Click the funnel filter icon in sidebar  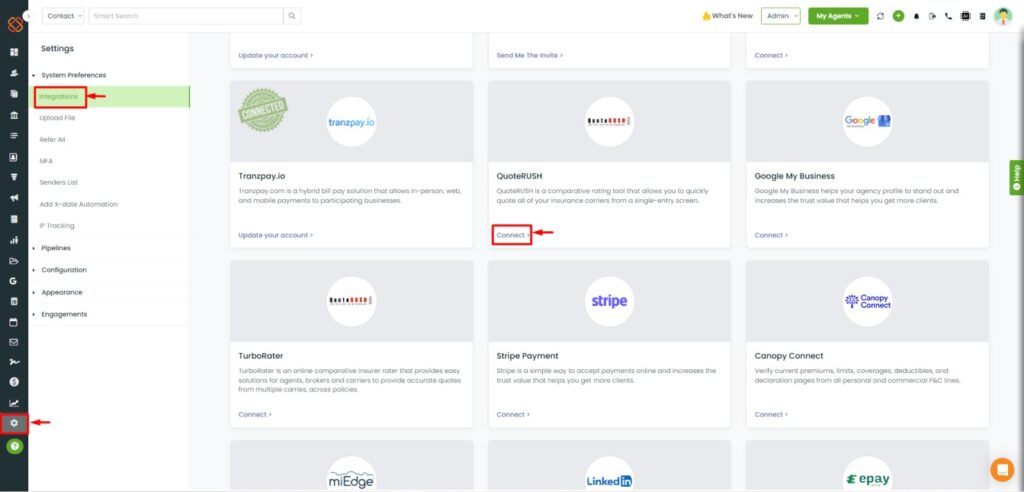click(x=14, y=177)
